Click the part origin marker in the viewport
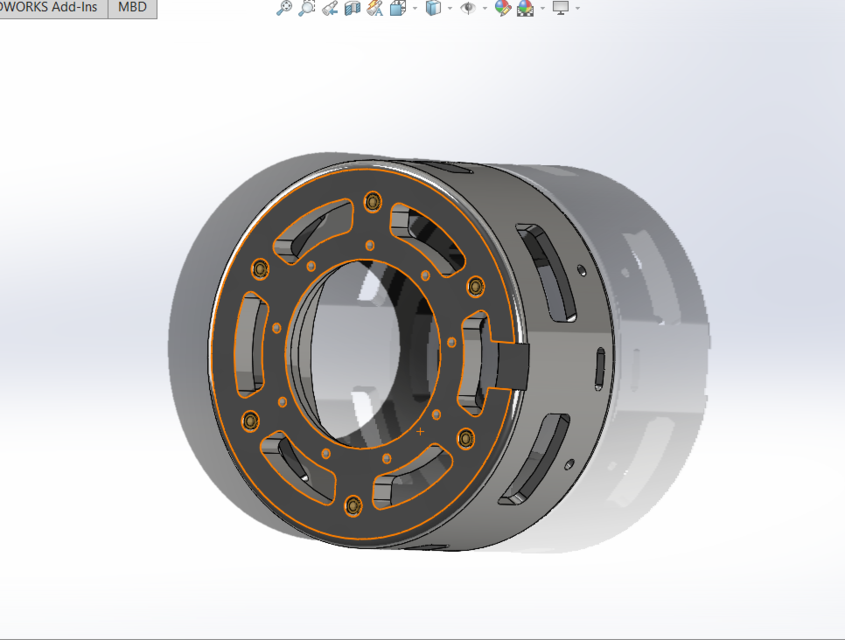 pyautogui.click(x=420, y=432)
